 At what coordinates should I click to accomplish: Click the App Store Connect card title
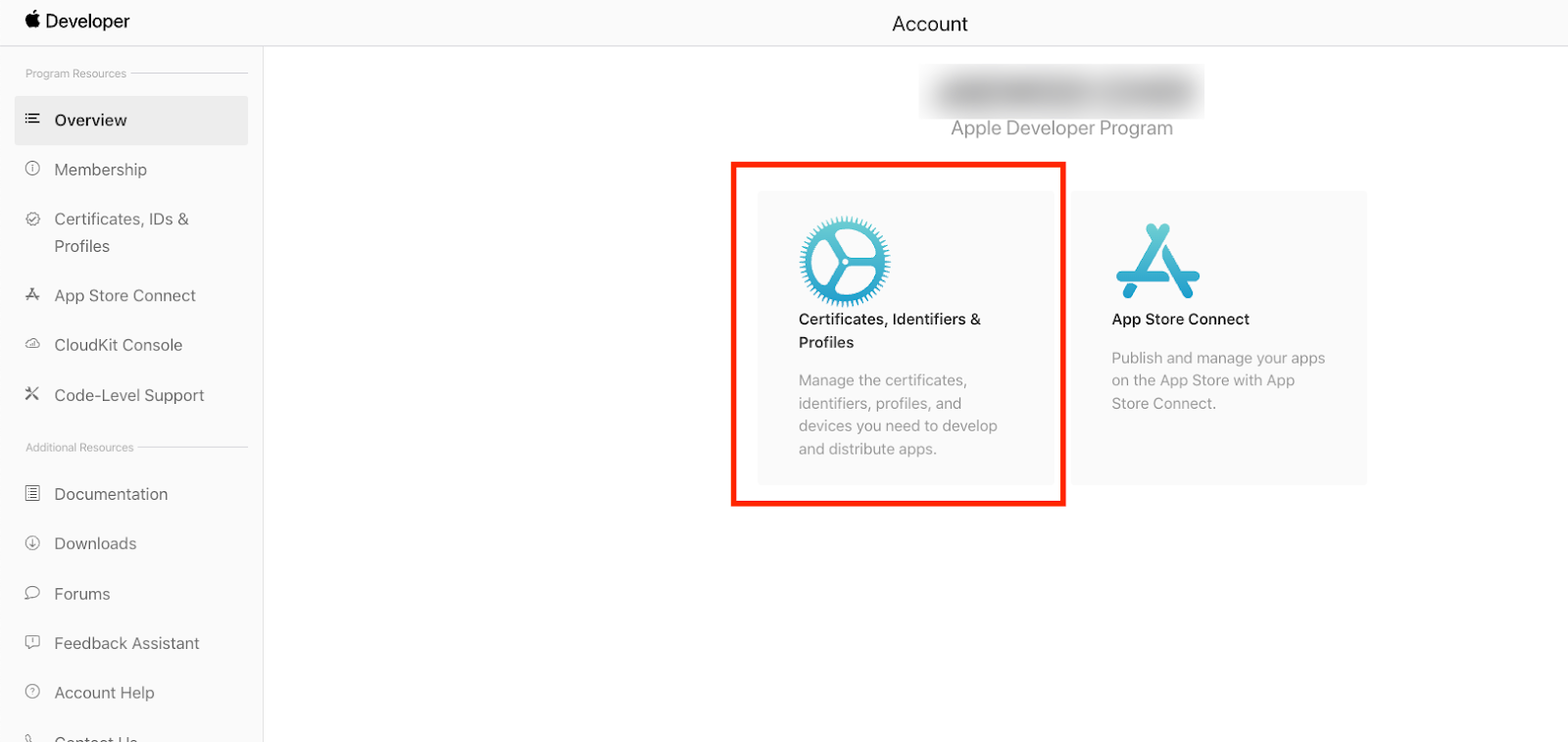[x=1180, y=320]
